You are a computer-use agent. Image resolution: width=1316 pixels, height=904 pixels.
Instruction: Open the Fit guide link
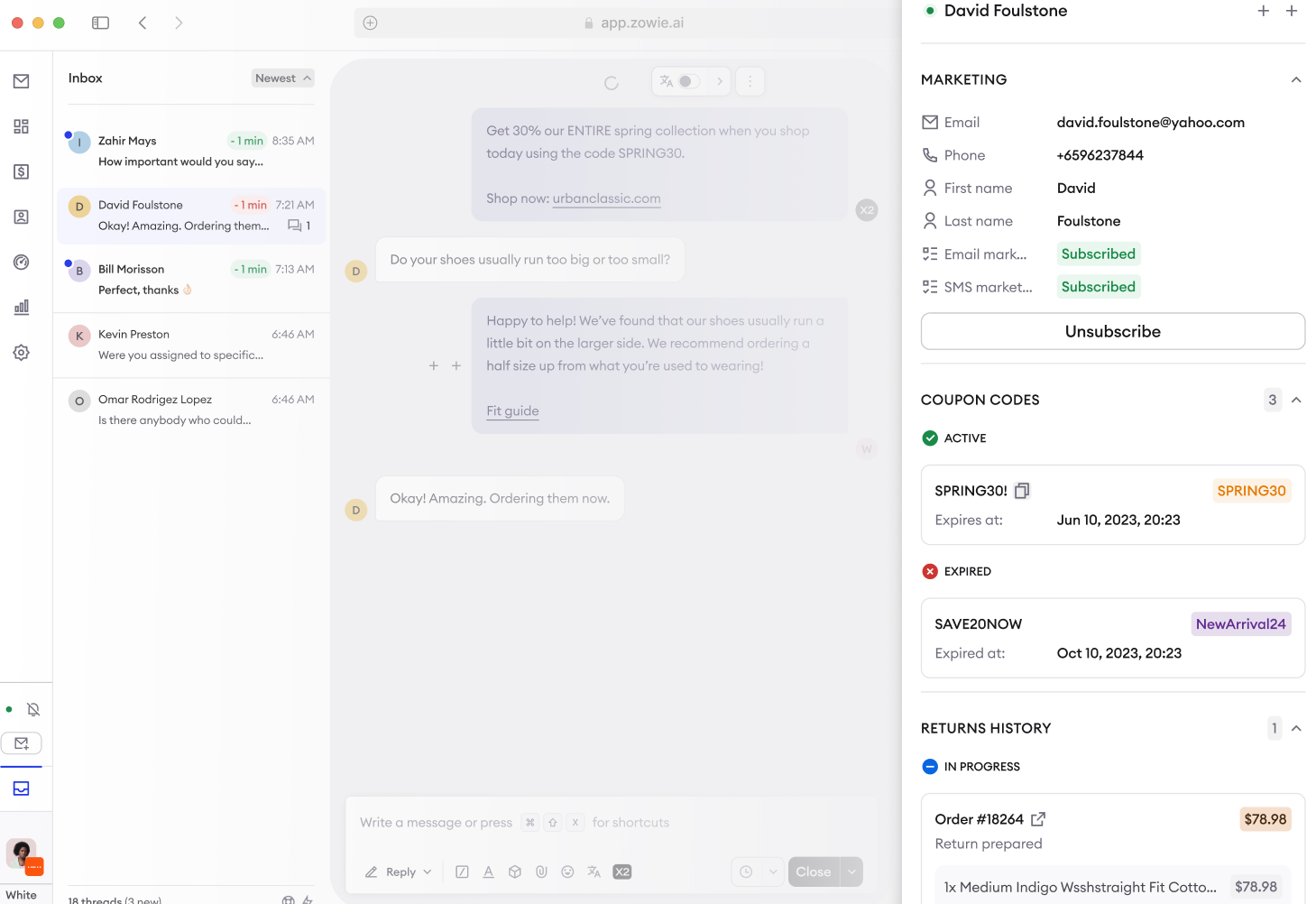[512, 411]
